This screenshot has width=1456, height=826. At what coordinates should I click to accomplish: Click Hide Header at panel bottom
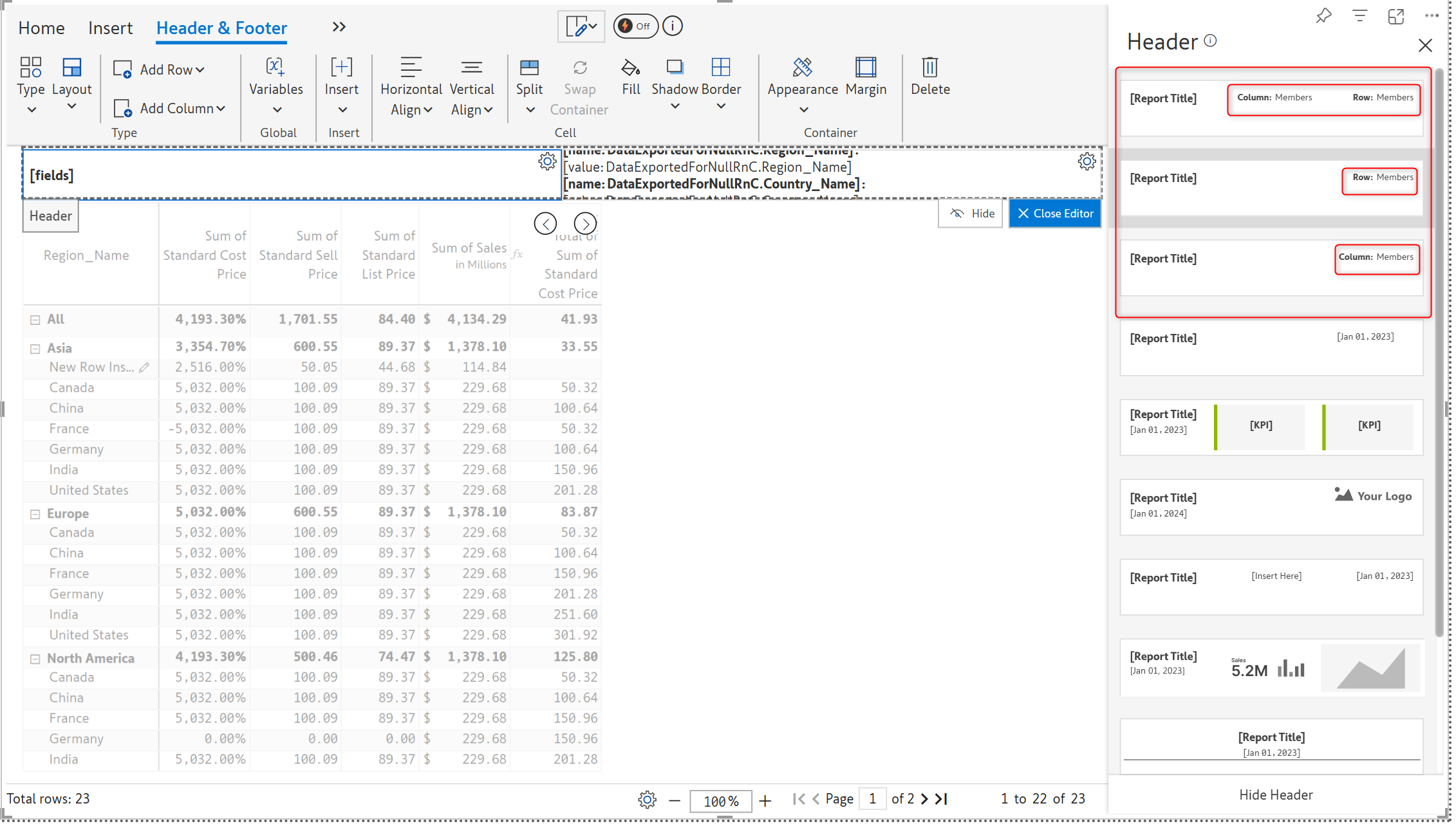1275,794
